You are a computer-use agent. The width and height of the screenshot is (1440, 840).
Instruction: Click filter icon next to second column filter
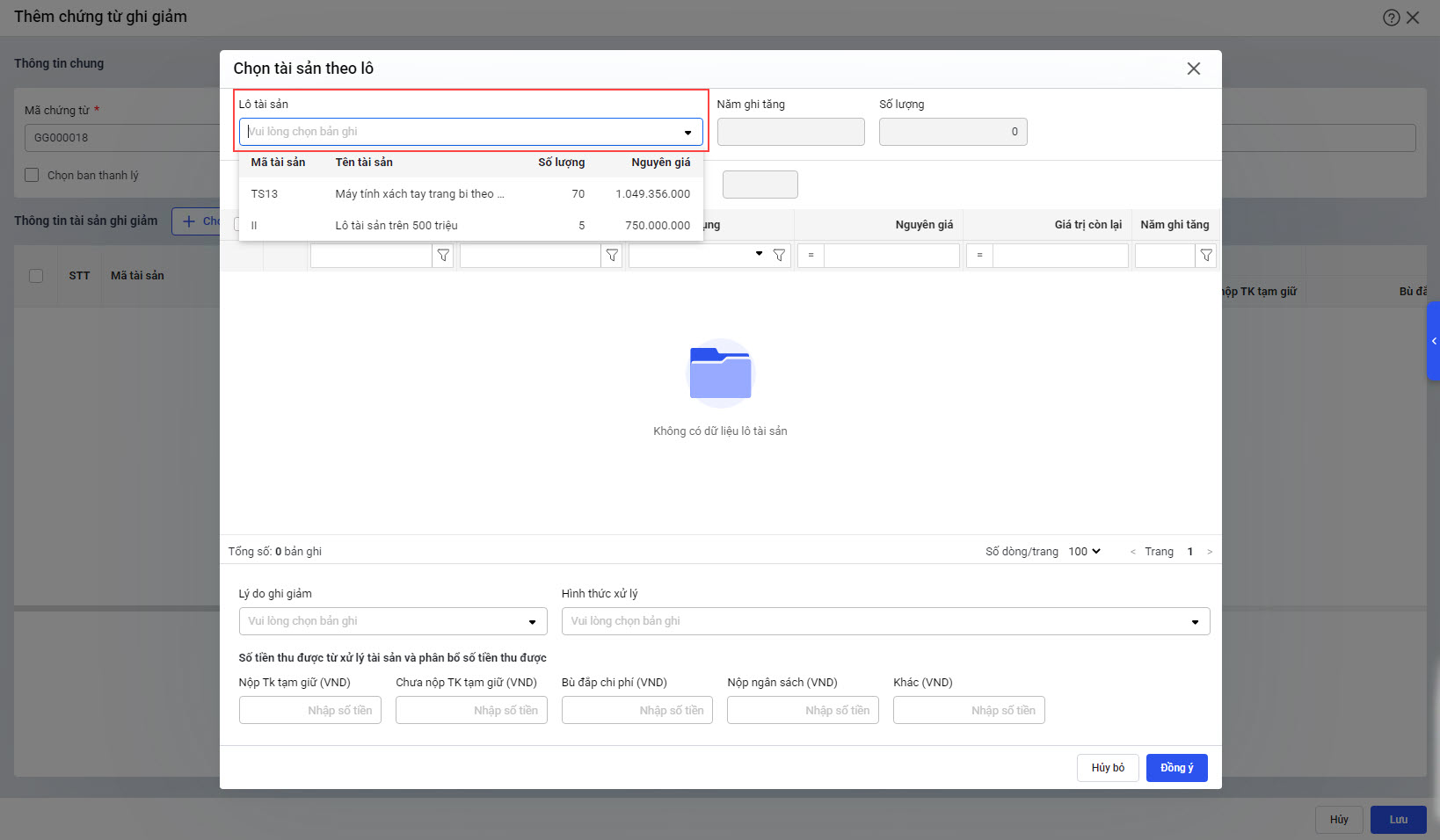[x=612, y=256]
